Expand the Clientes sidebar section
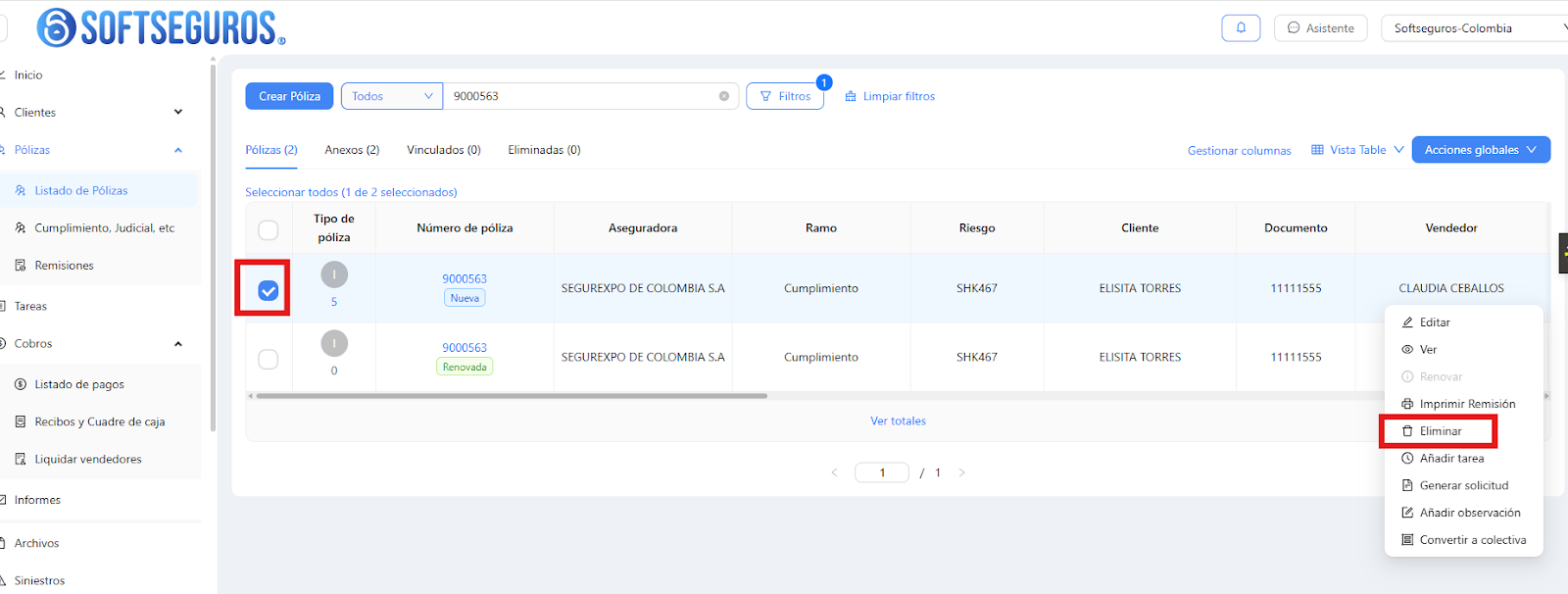The image size is (1568, 594). point(95,113)
